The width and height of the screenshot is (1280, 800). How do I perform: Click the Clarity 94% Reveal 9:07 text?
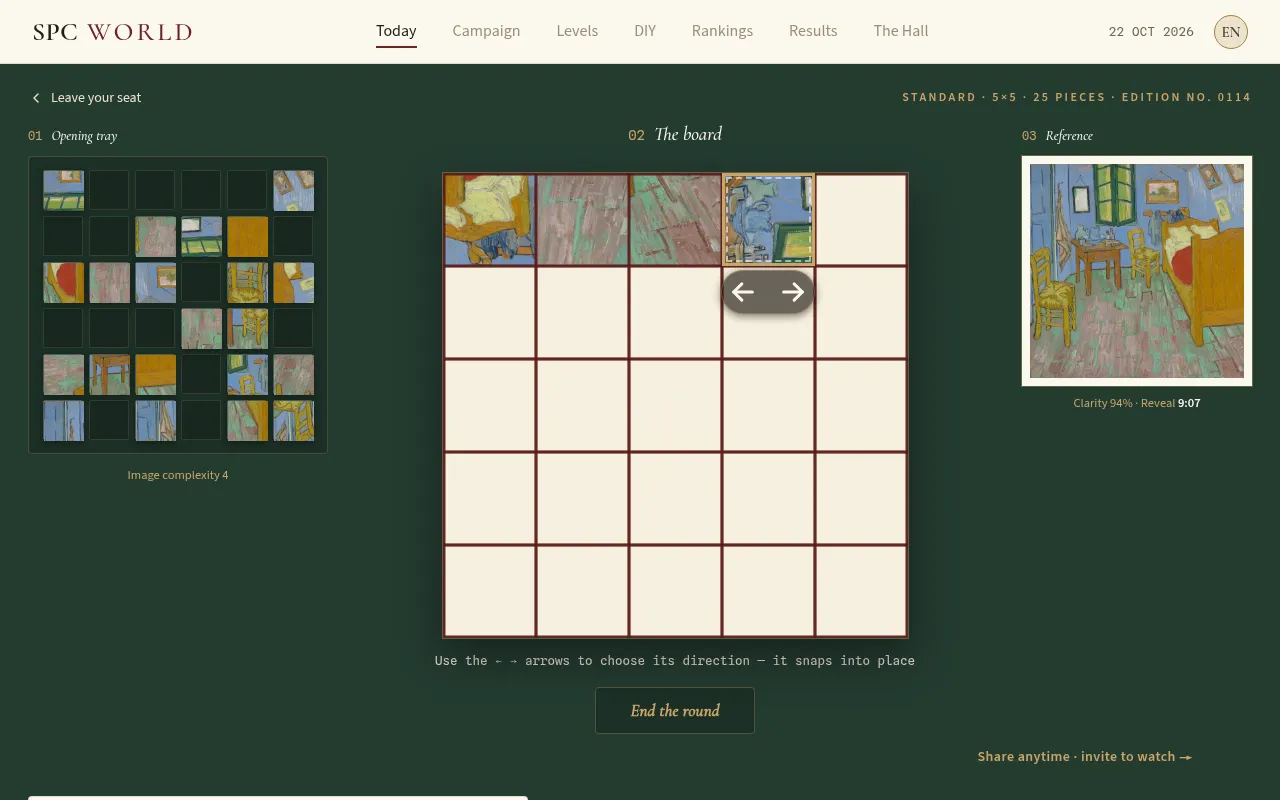1137,403
